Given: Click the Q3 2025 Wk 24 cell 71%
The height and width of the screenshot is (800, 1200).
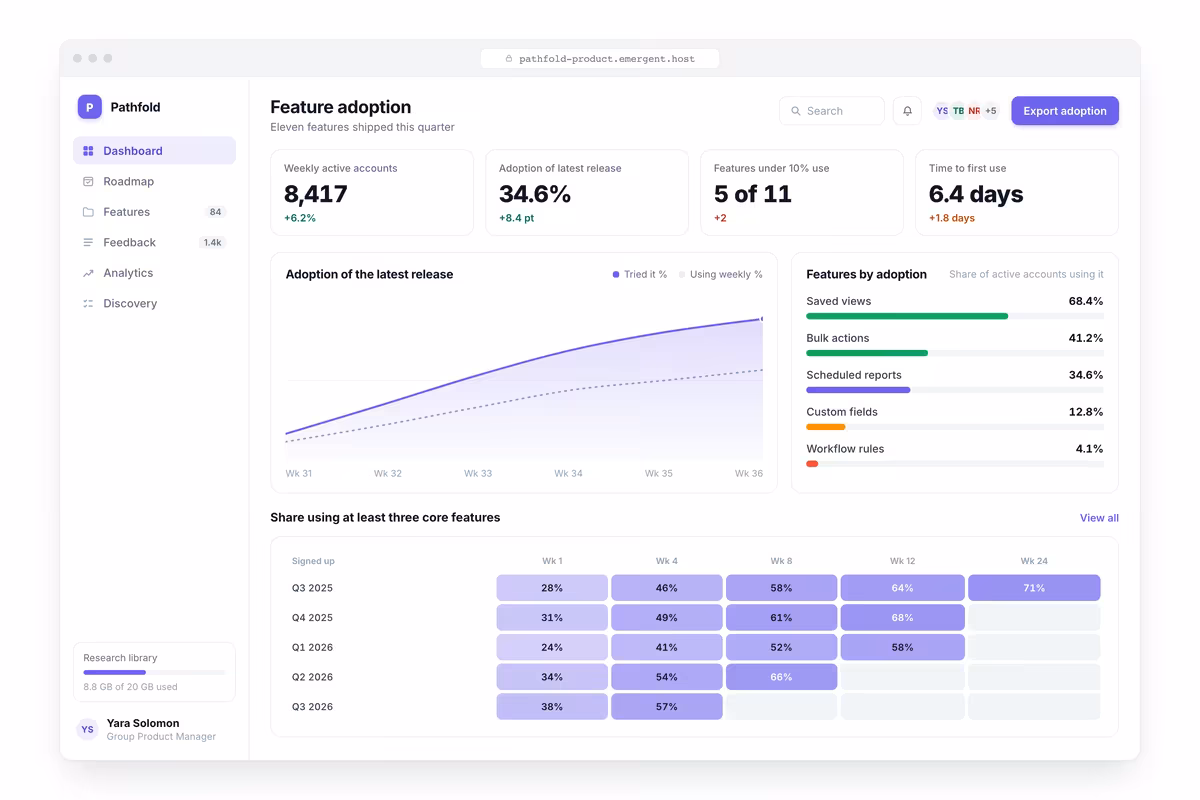Looking at the screenshot, I should click(1034, 588).
